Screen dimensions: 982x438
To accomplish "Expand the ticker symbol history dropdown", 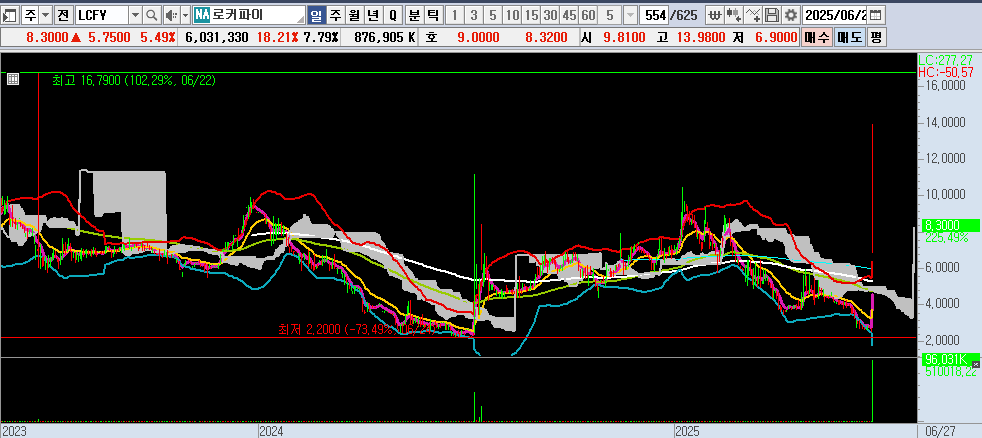I will pos(135,14).
